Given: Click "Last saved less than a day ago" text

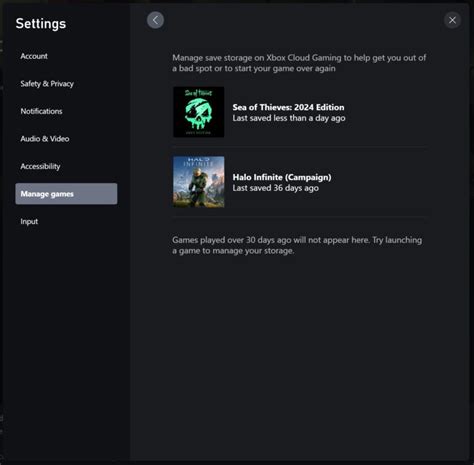Looking at the screenshot, I should point(289,118).
